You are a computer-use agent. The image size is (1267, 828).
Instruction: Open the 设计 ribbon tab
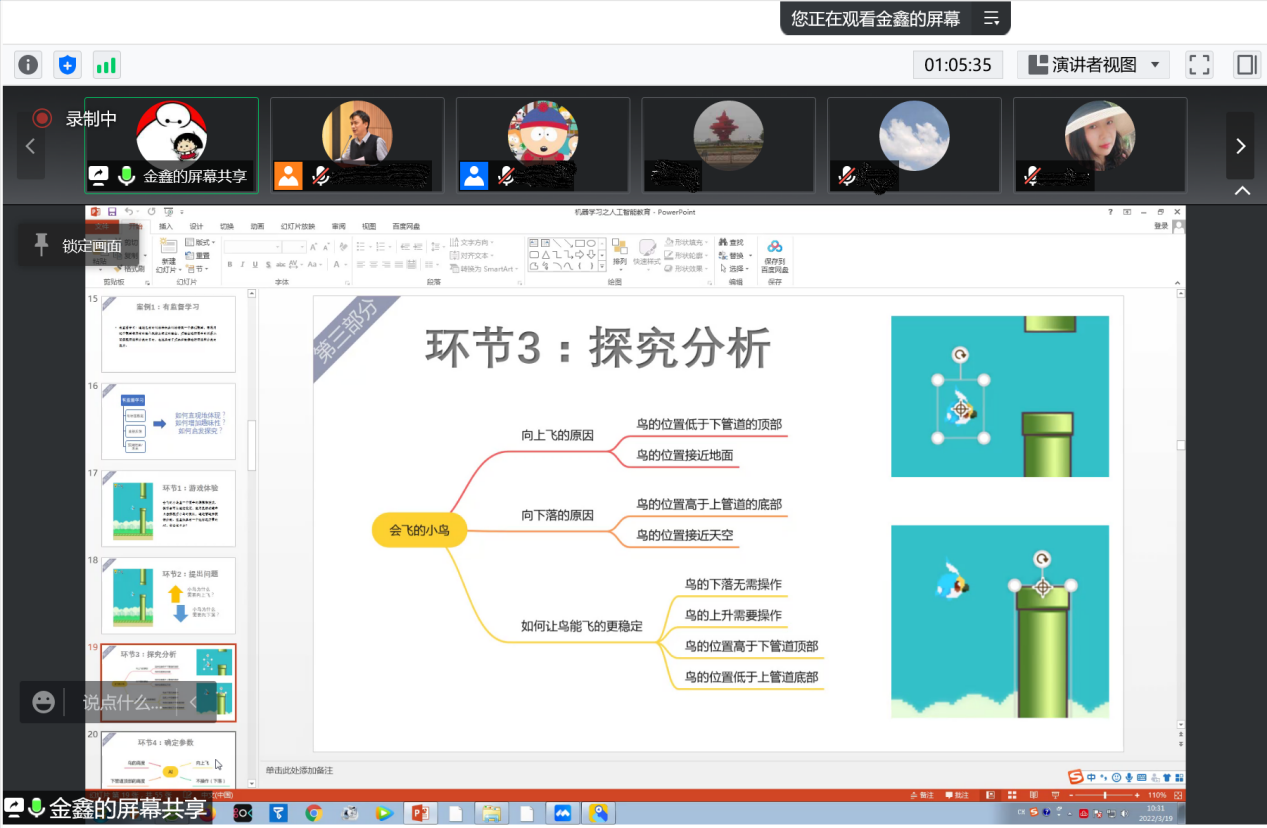click(x=196, y=226)
